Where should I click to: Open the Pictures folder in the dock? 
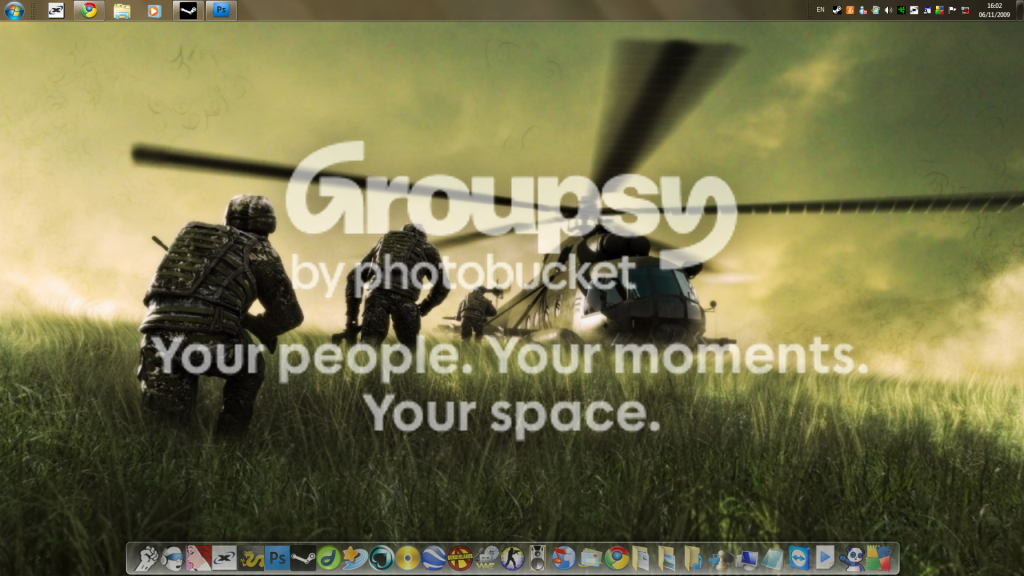tap(668, 558)
